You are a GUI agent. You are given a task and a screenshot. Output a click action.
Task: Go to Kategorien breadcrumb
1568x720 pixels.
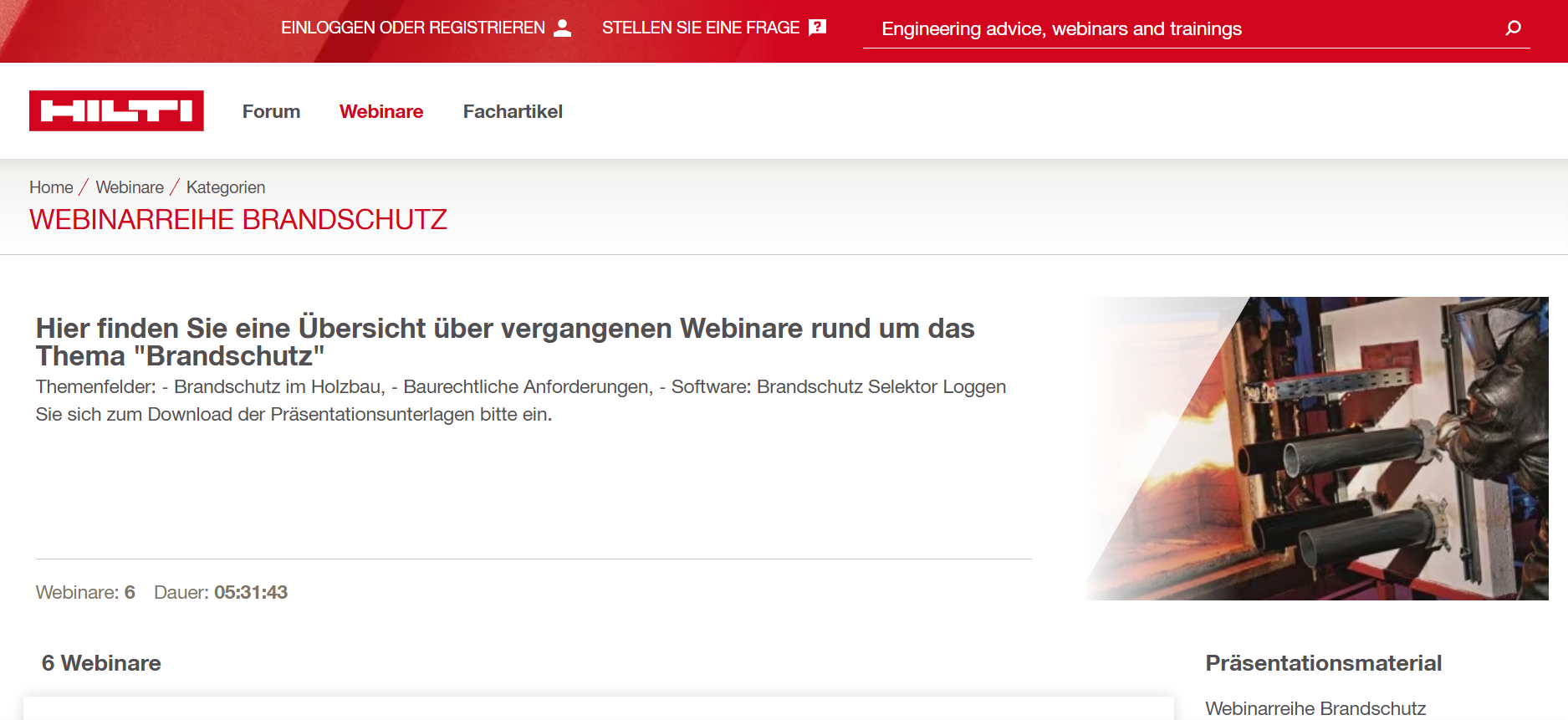(x=226, y=187)
